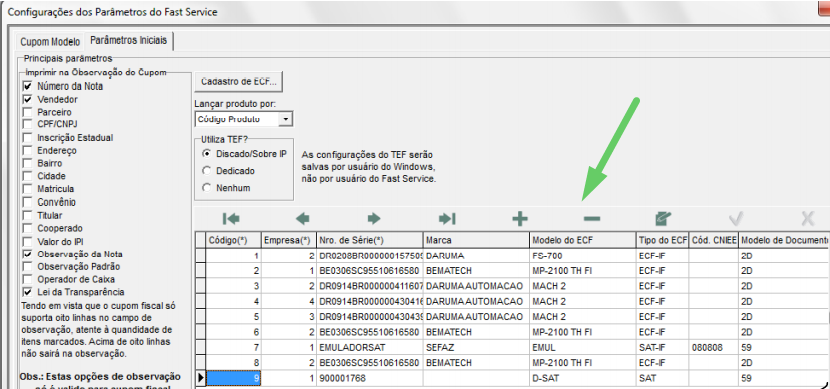Select SEFAZ brand cell

click(476, 348)
